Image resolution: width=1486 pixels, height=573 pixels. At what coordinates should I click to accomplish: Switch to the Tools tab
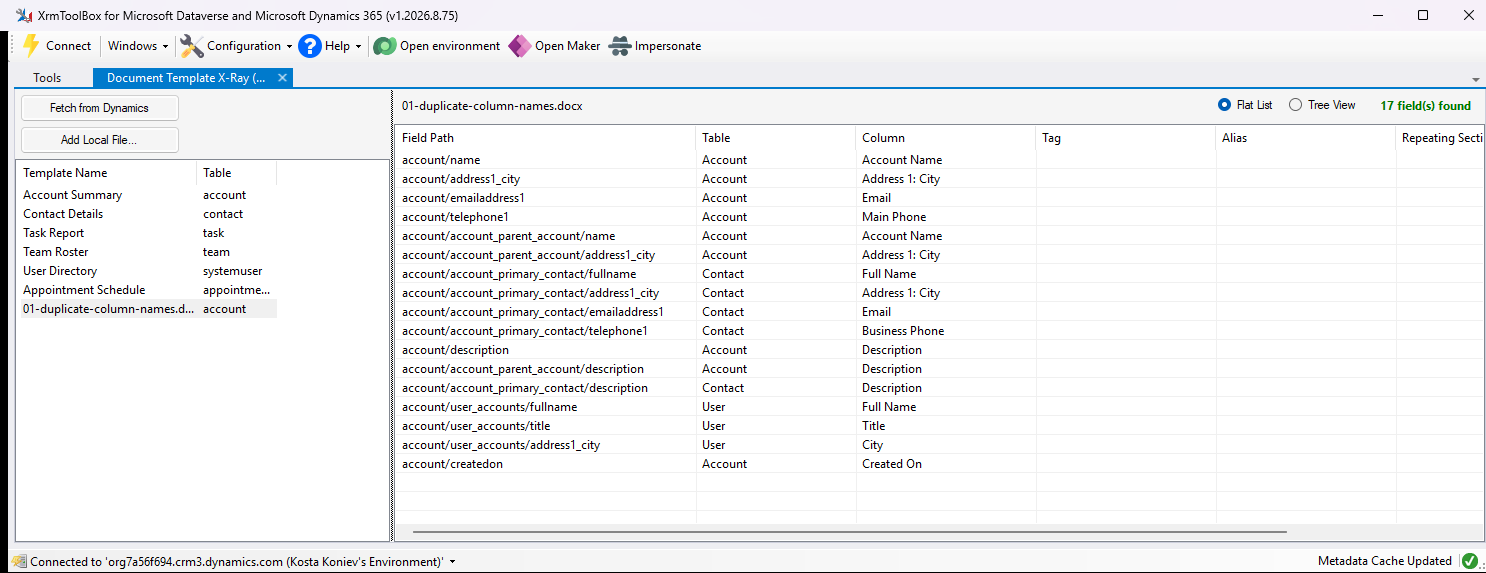coord(47,77)
